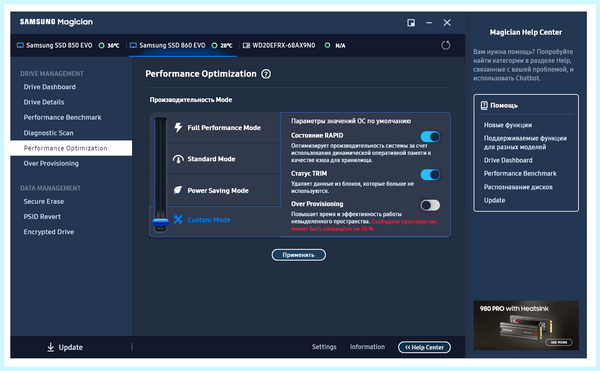Open the Performance Optimization help question mark
This screenshot has width=600, height=371.
pyautogui.click(x=266, y=74)
